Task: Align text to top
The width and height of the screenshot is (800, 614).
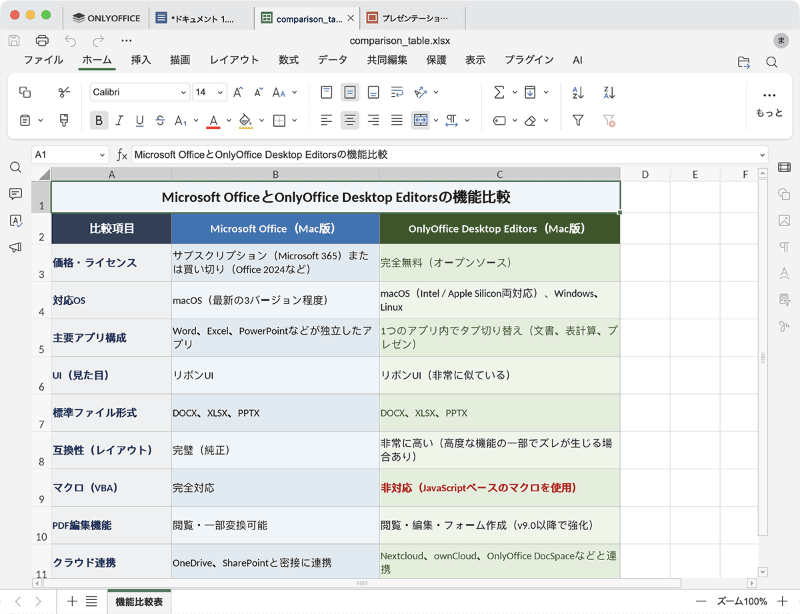Action: pyautogui.click(x=326, y=92)
